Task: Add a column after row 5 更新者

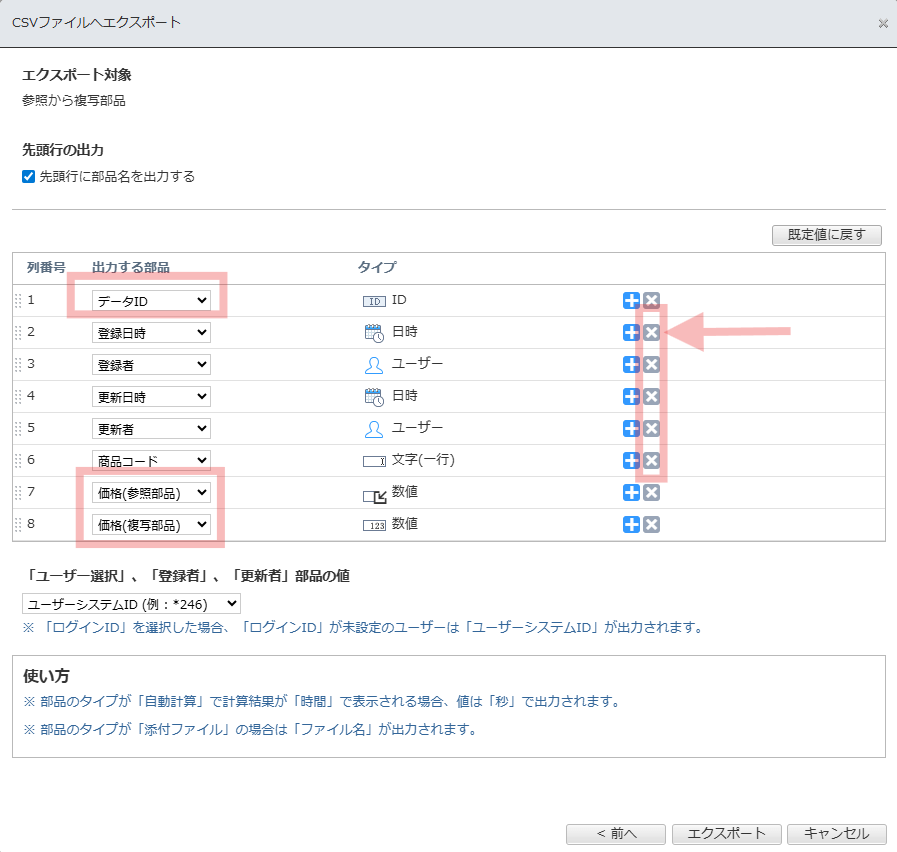Action: point(631,429)
